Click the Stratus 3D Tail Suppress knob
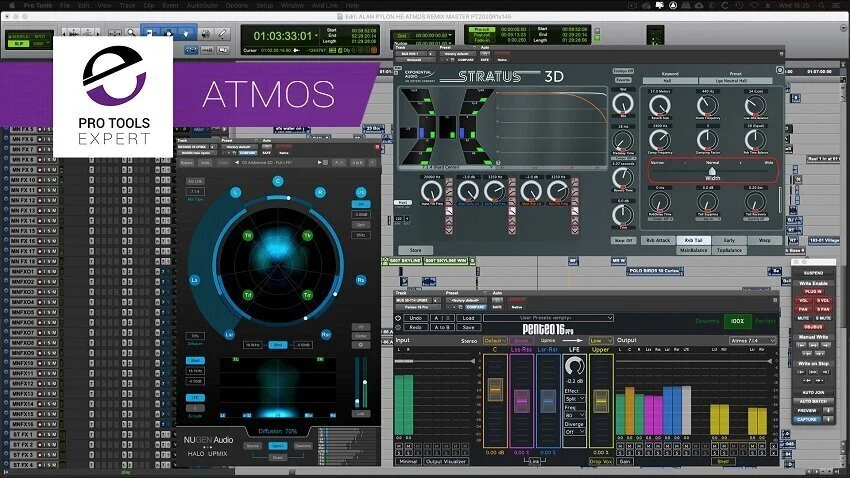Image resolution: width=850 pixels, height=478 pixels. click(x=707, y=202)
